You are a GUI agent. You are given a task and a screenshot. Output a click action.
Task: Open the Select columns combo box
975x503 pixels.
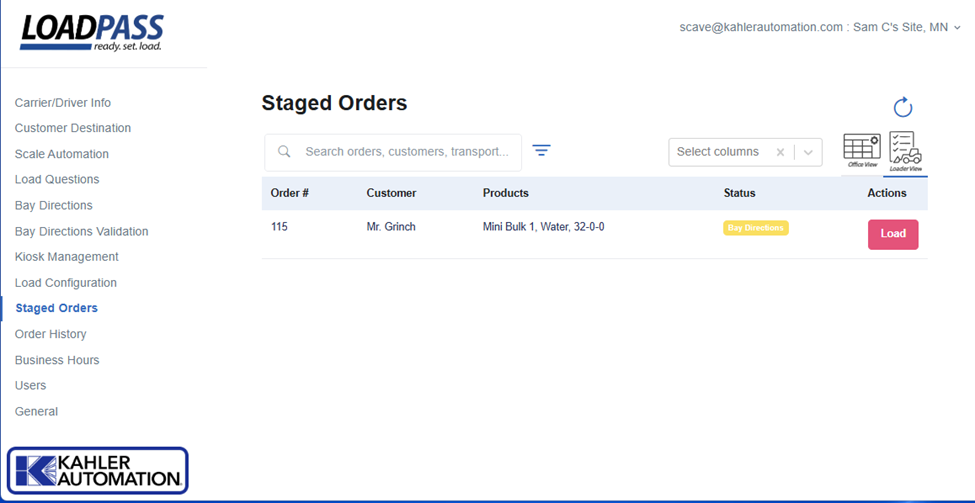pyautogui.click(x=720, y=152)
